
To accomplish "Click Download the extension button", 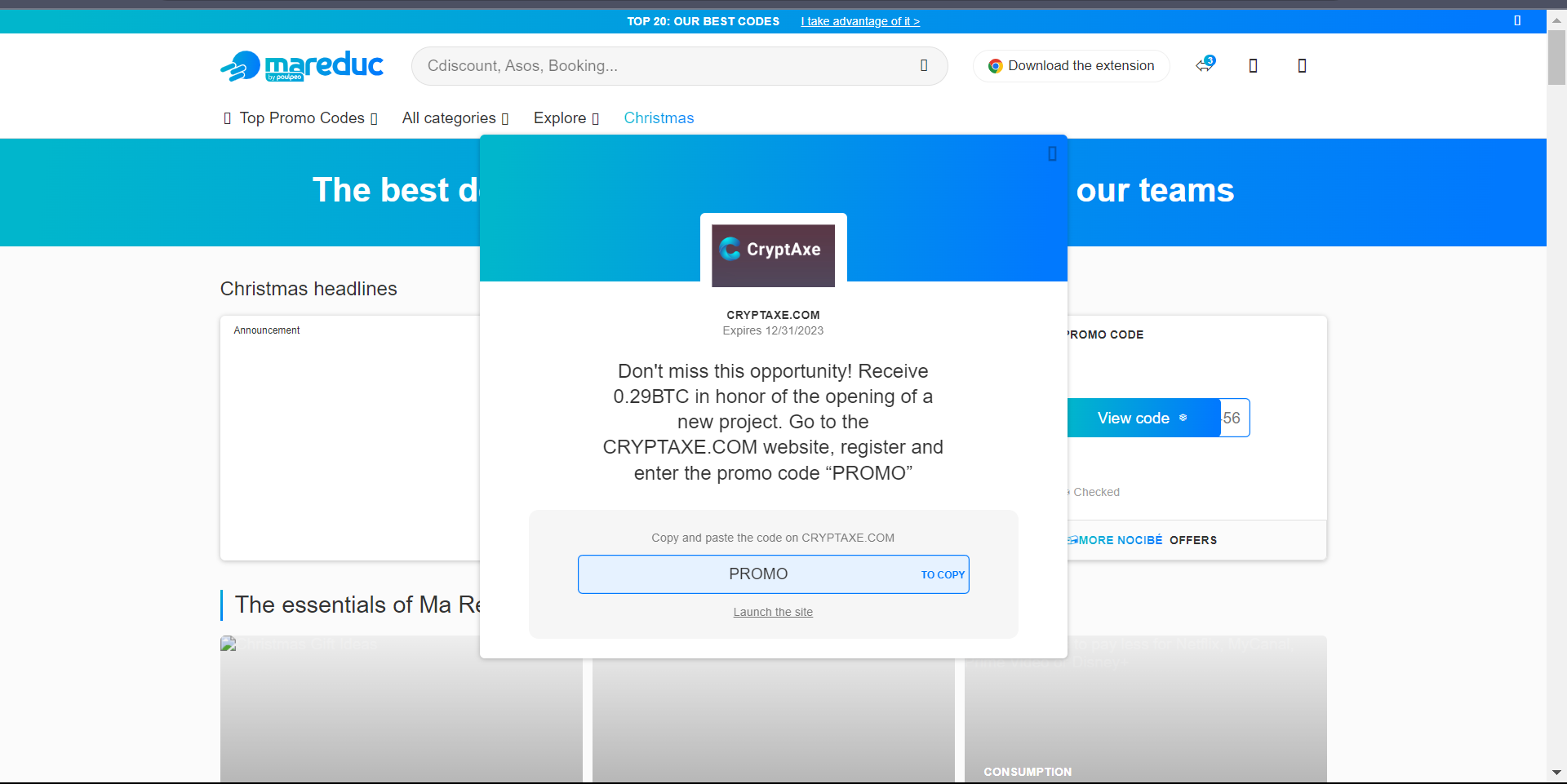I will click(1071, 66).
